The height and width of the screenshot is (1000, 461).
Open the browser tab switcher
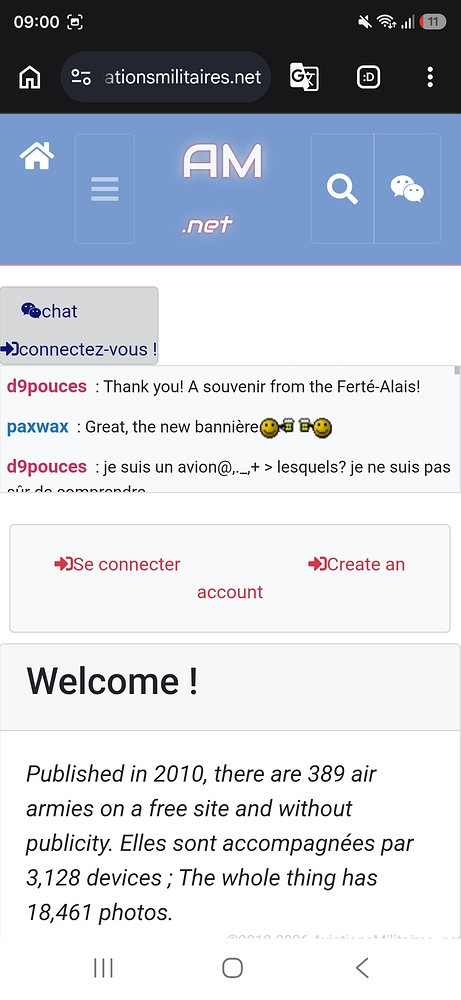click(x=369, y=78)
